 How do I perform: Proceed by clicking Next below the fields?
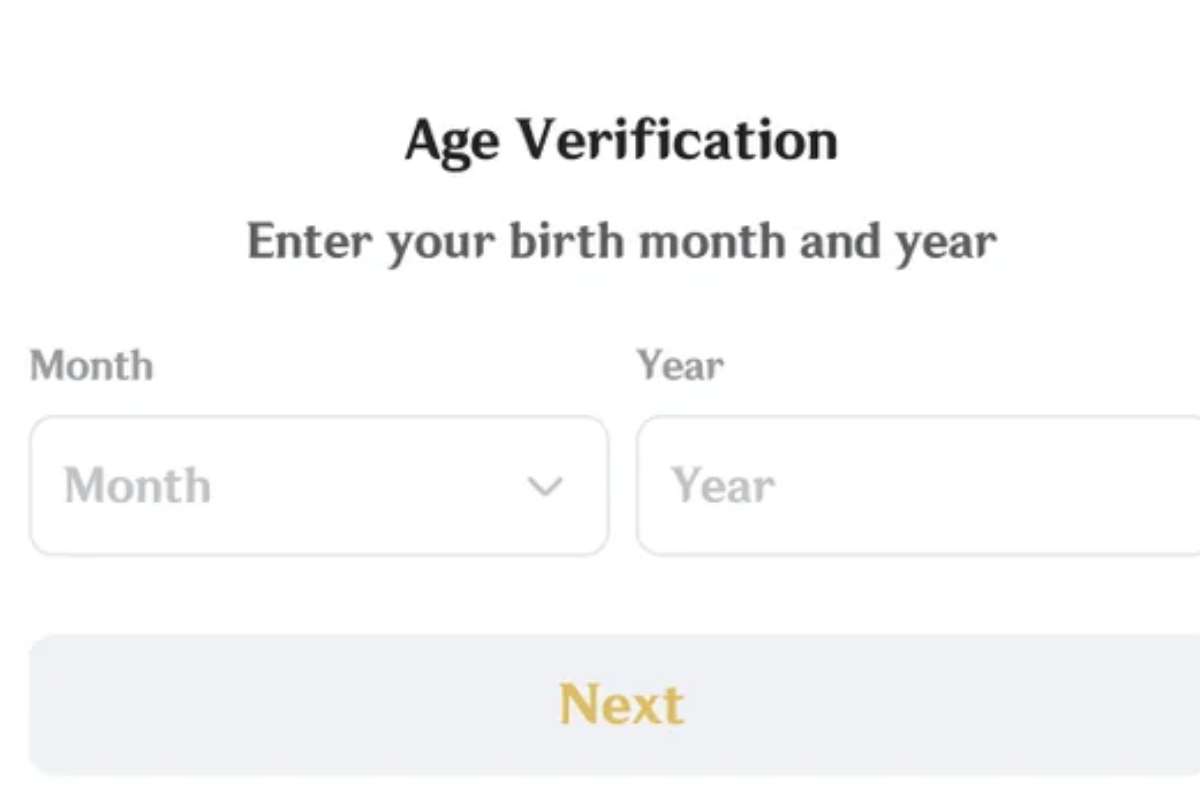tap(621, 705)
